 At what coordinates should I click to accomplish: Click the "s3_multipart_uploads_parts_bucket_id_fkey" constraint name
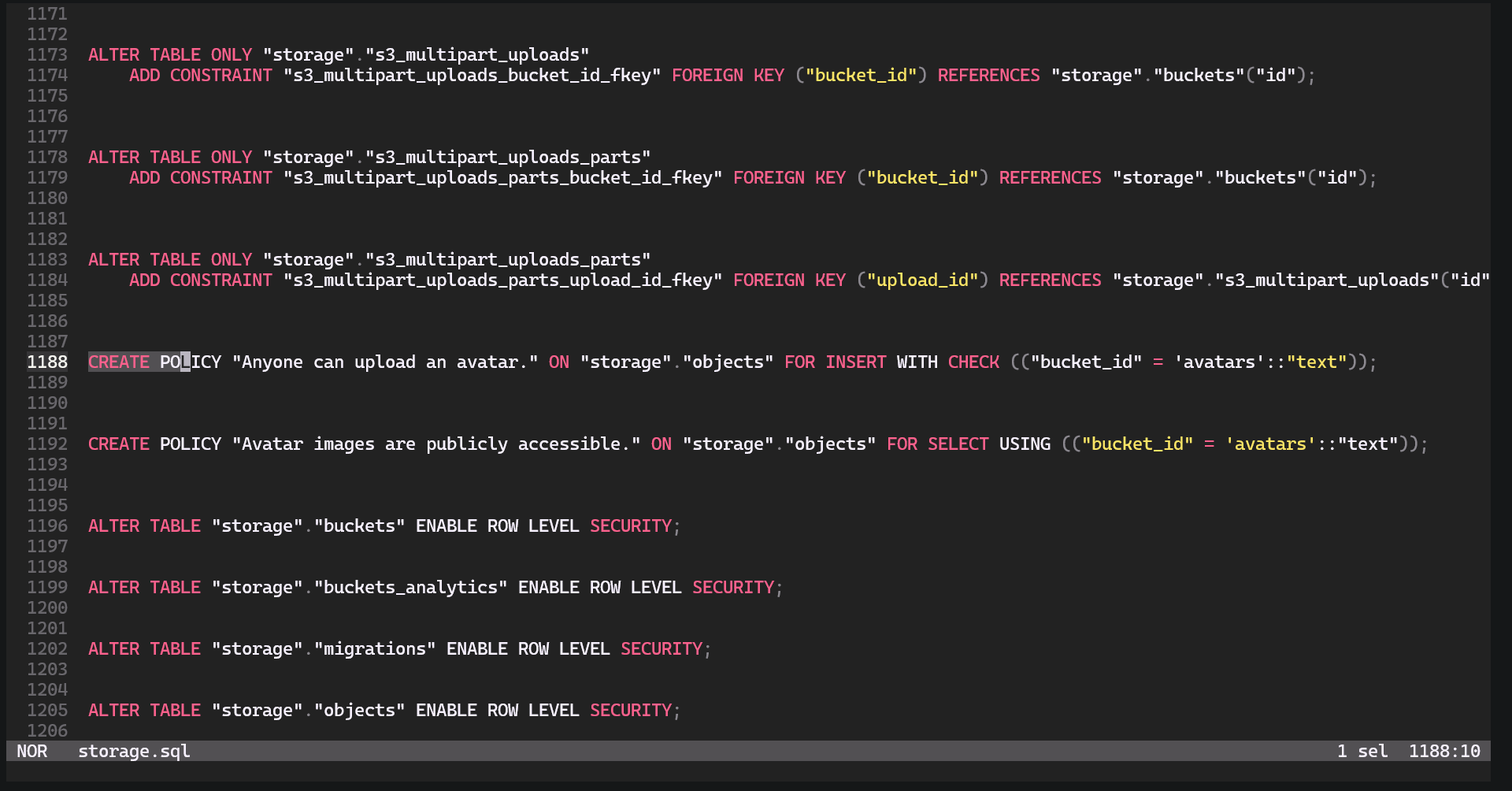(x=503, y=177)
